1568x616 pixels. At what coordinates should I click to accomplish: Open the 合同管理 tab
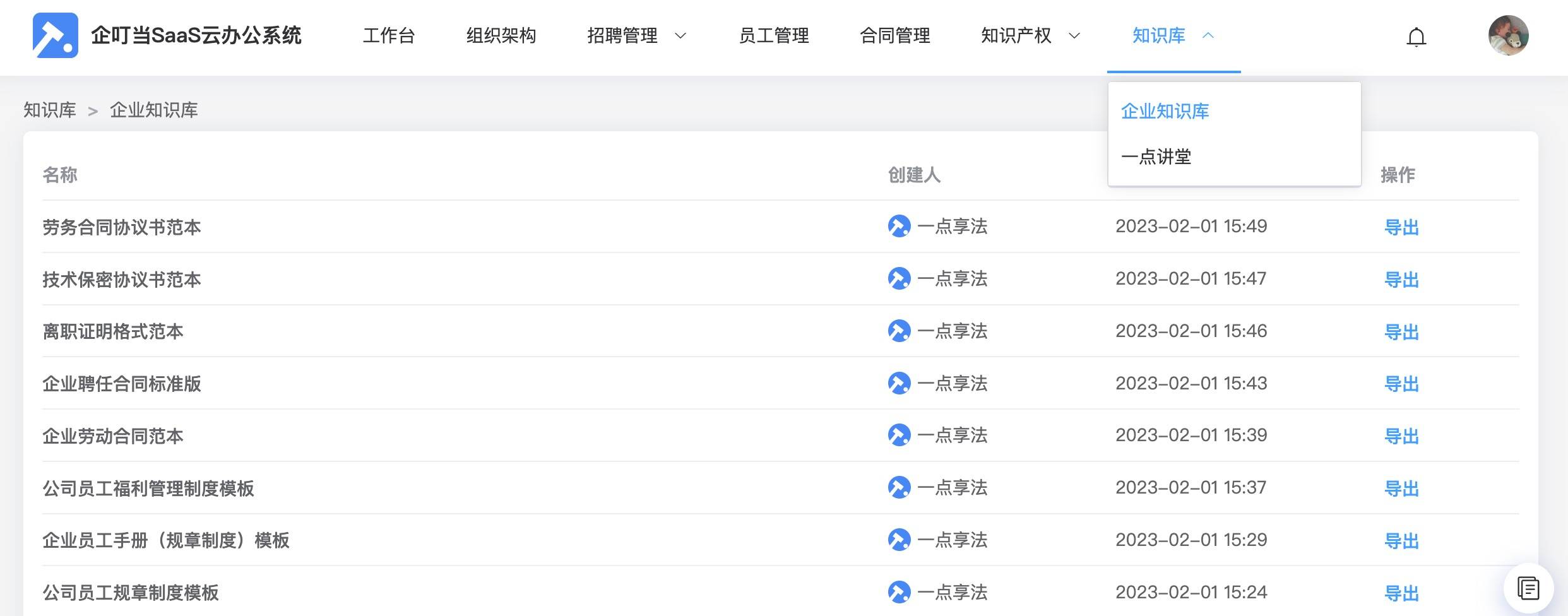tap(894, 35)
